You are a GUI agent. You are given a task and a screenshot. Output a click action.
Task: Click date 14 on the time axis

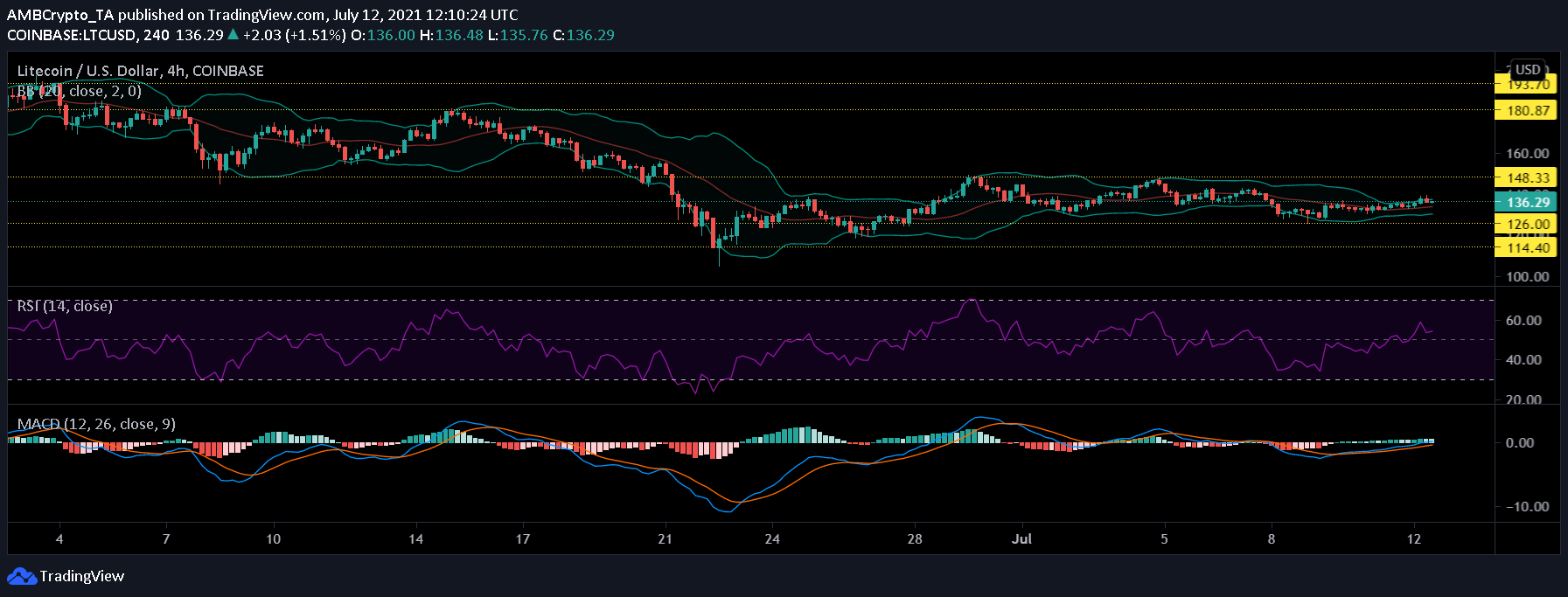tap(416, 538)
